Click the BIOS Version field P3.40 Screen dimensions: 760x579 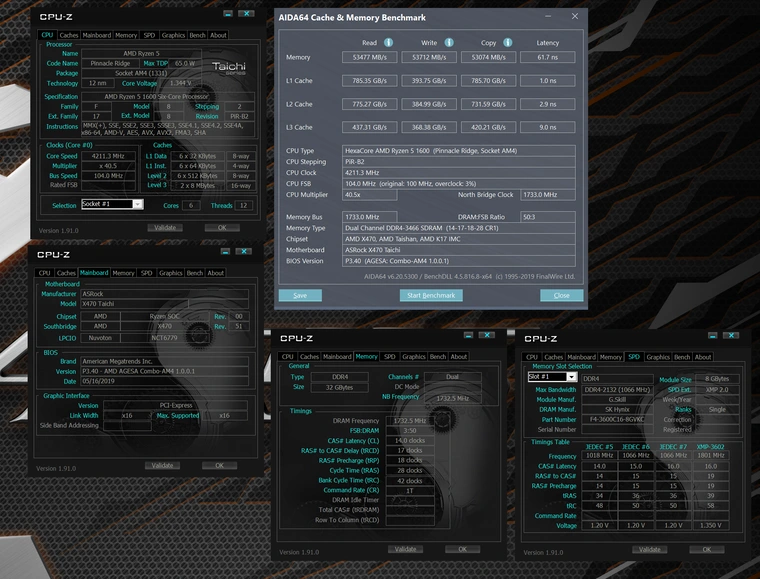click(459, 261)
